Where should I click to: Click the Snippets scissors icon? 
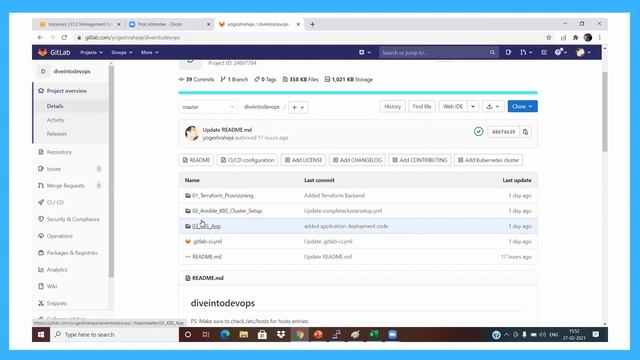pos(41,303)
